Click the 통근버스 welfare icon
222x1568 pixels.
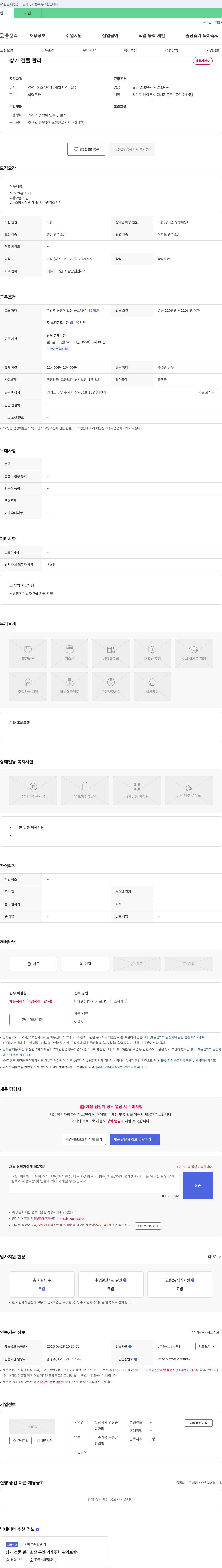pos(28,654)
